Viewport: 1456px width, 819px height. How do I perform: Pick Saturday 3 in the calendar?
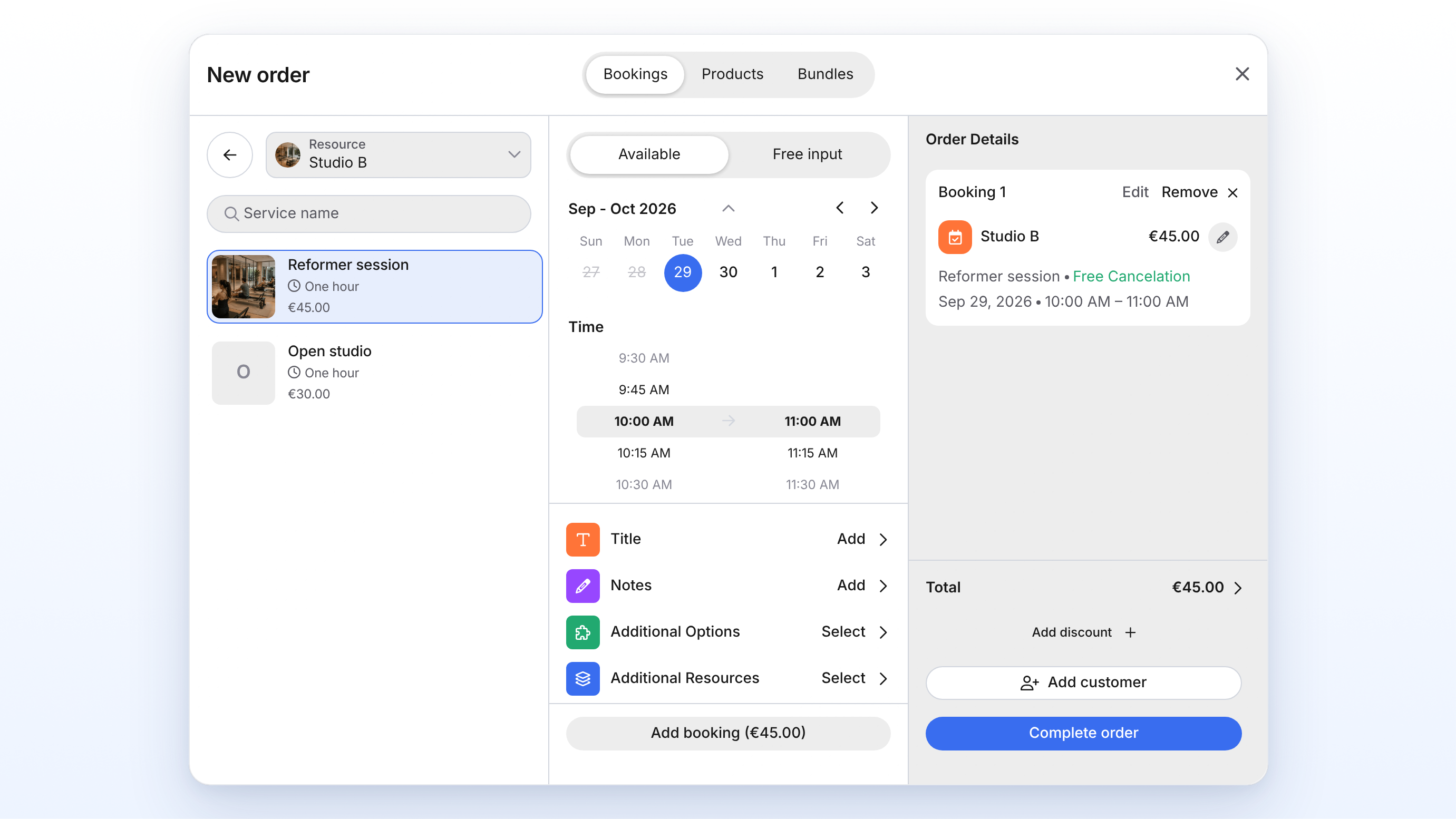866,272
